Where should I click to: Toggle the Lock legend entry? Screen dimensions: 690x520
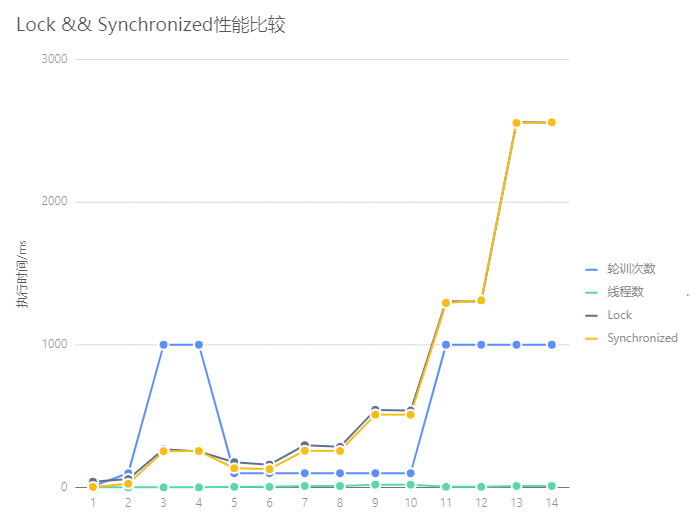609,315
